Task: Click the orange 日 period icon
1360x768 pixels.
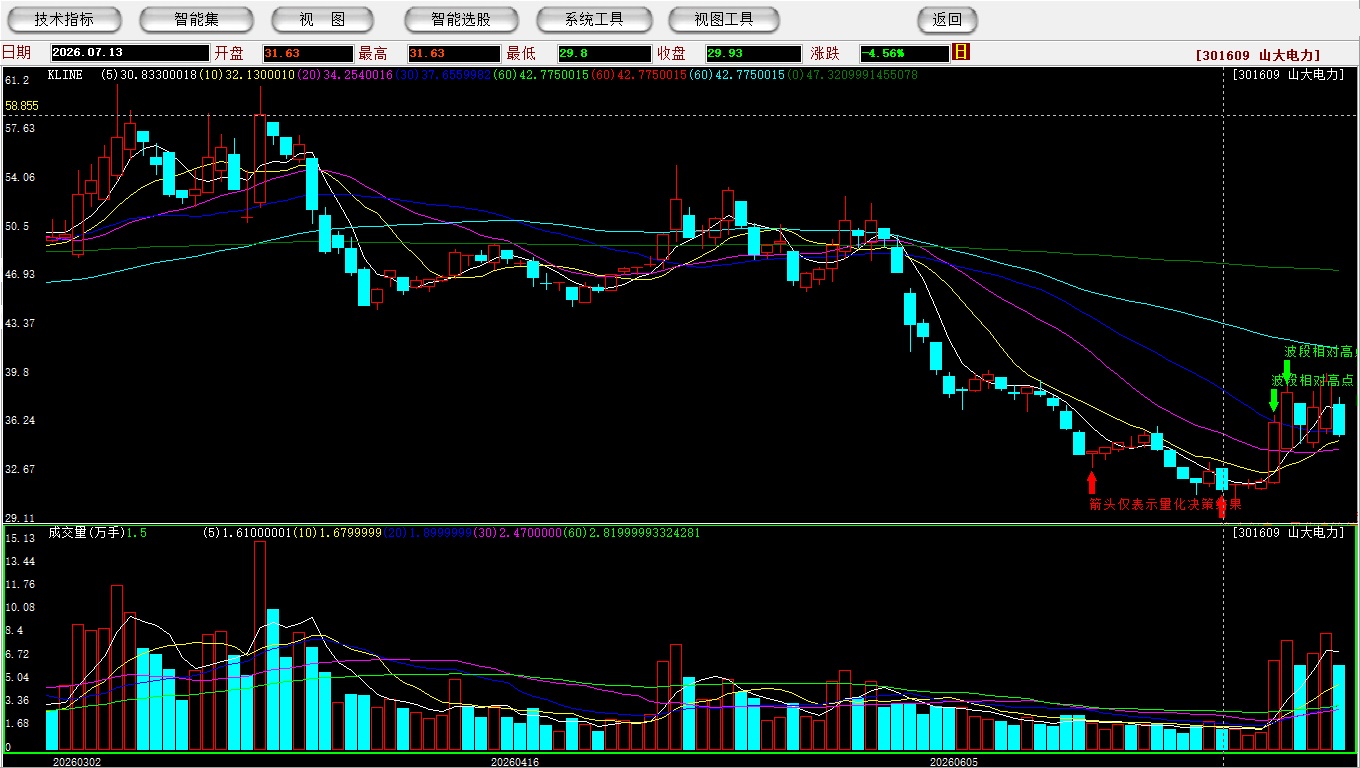Action: coord(961,52)
